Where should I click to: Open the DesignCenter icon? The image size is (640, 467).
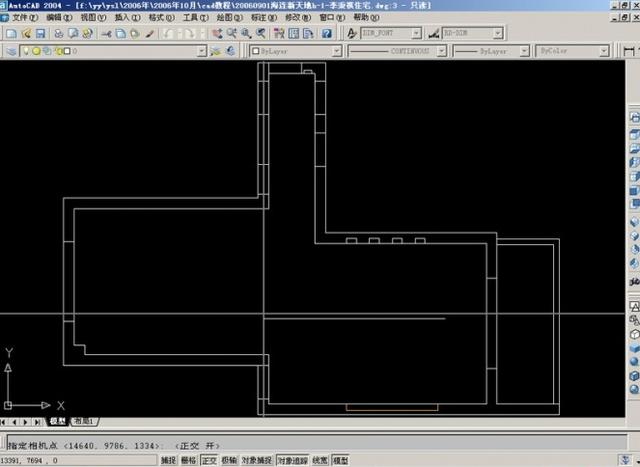(294, 33)
